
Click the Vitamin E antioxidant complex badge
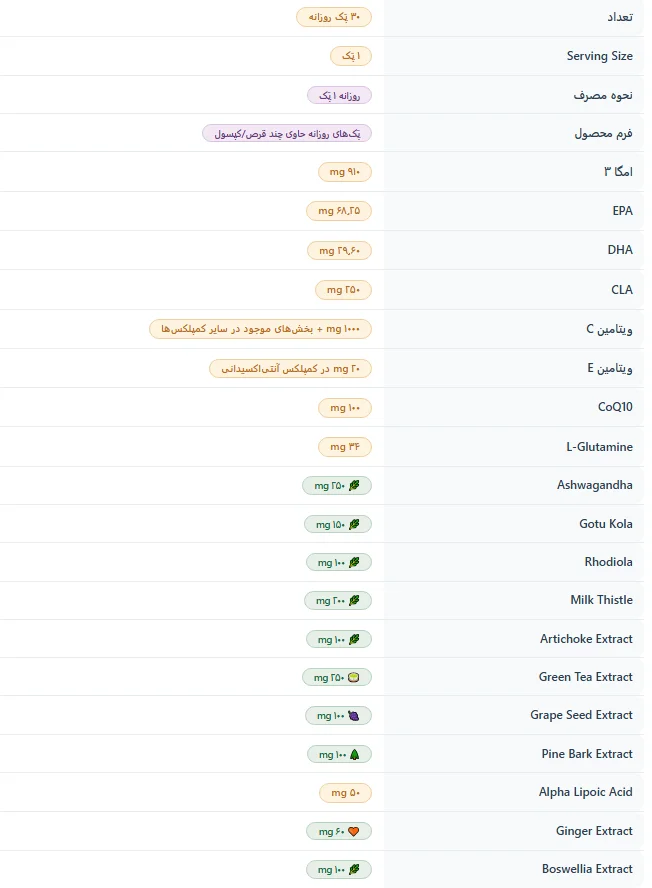click(x=290, y=369)
